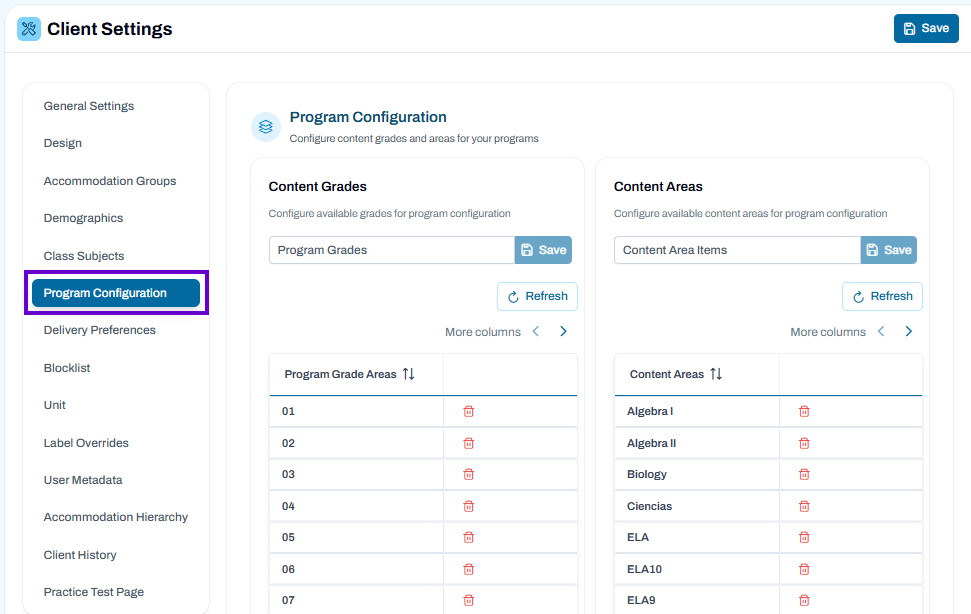Select Demographics in sidebar
Viewport: 971px width, 614px height.
(83, 218)
